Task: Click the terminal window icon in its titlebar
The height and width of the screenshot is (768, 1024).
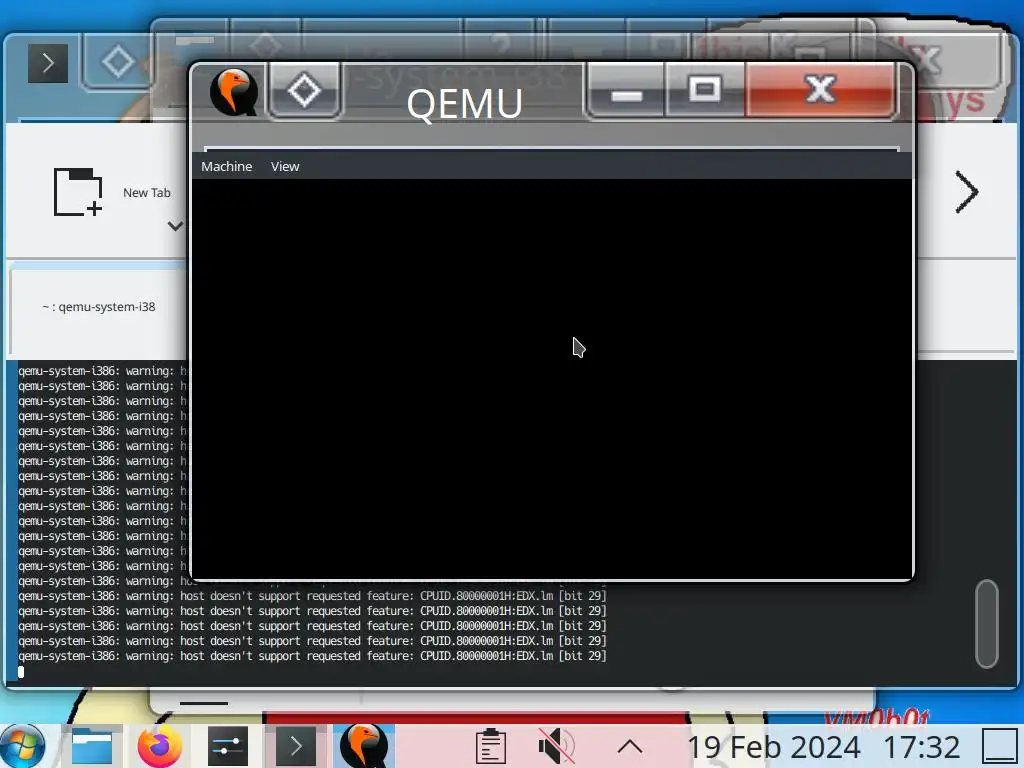Action: coord(48,63)
